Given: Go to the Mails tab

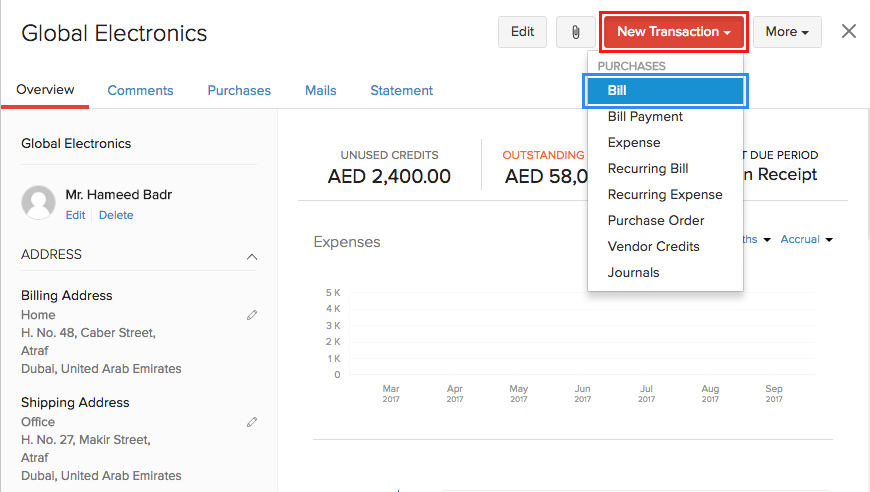Looking at the screenshot, I should coord(320,91).
